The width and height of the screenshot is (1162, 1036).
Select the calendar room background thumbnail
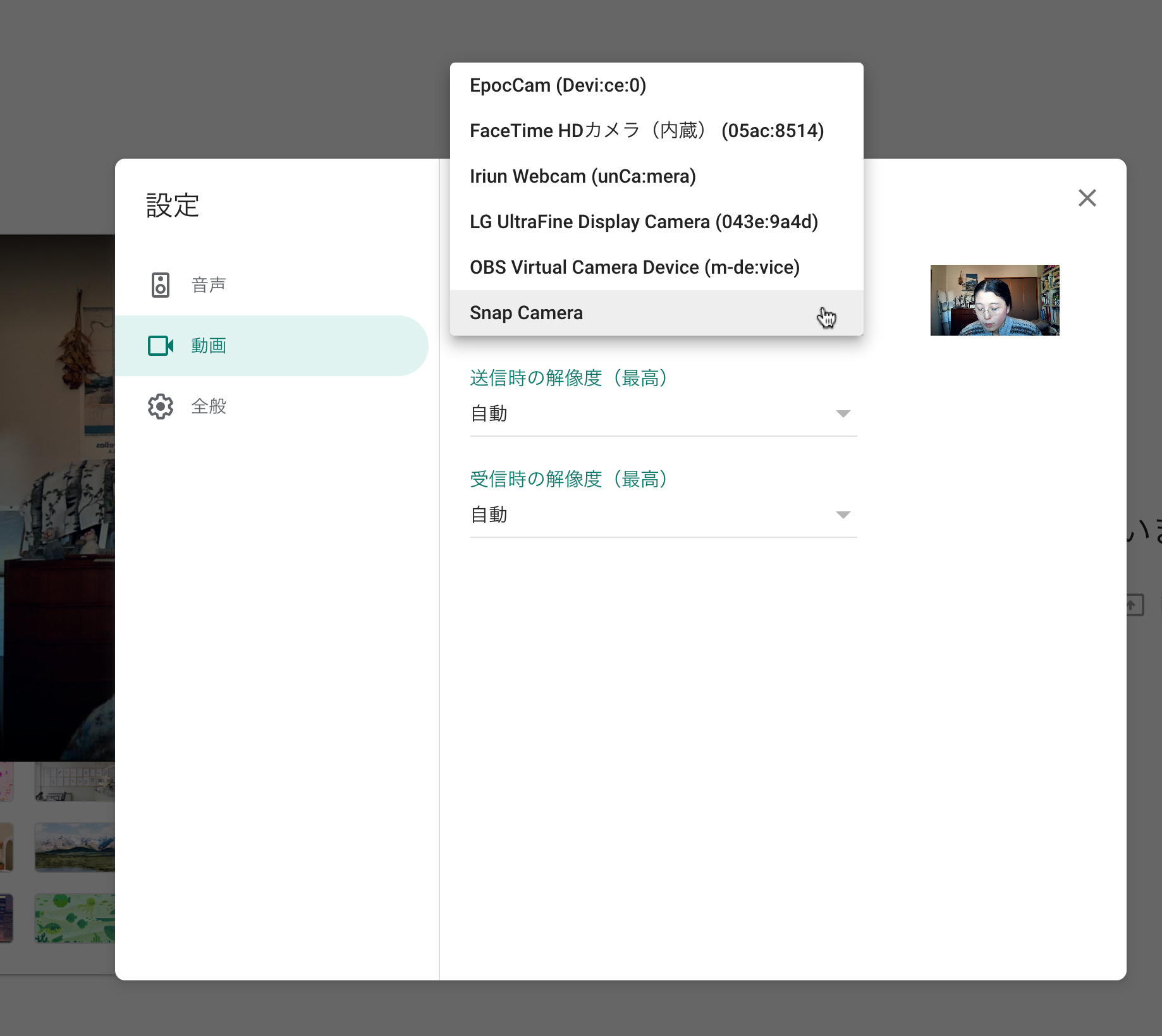point(75,781)
